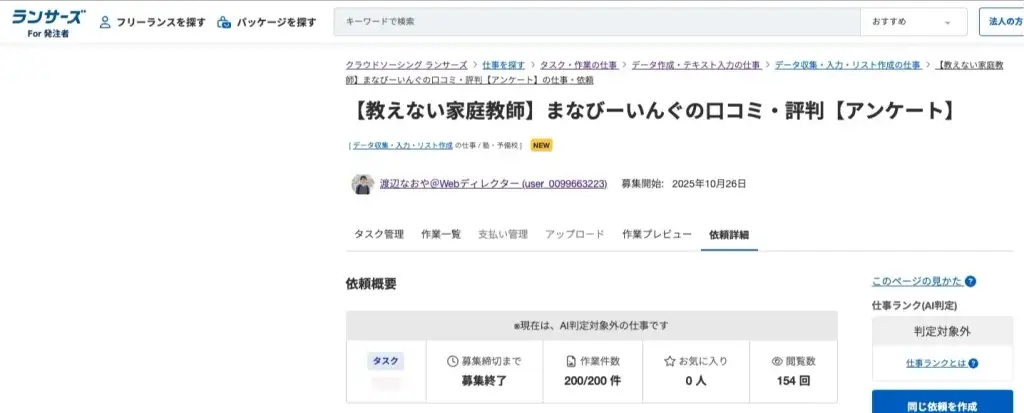Switch to the 作業プレビュー tab

pos(656,235)
